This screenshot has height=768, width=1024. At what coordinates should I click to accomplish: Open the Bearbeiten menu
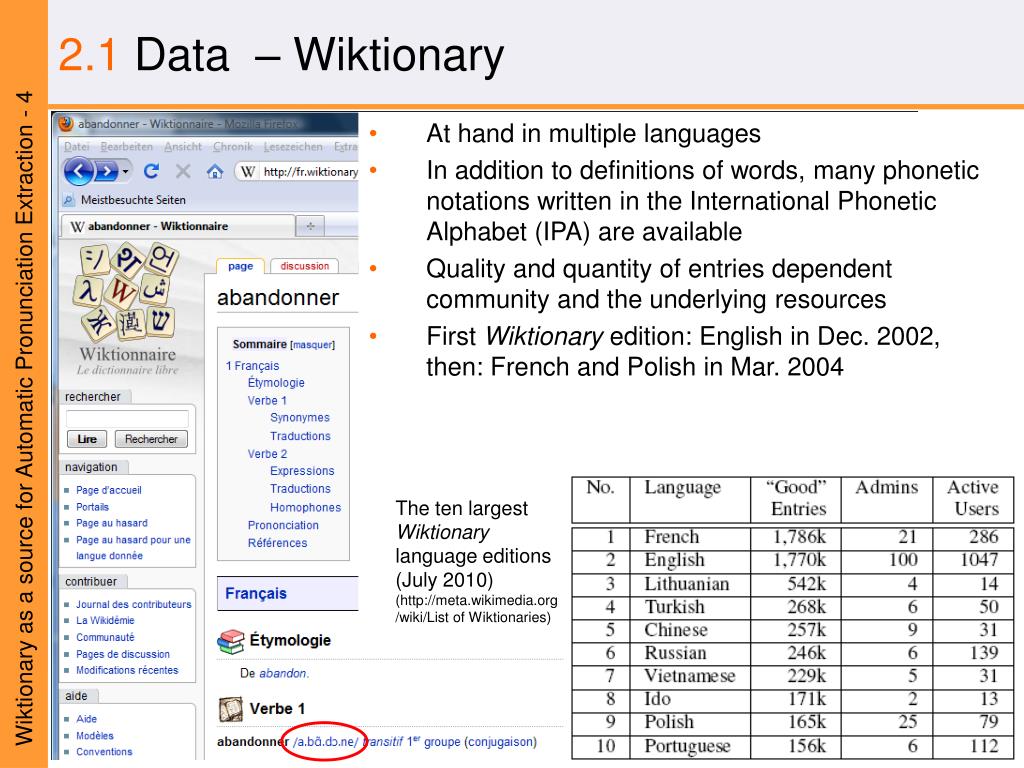127,147
